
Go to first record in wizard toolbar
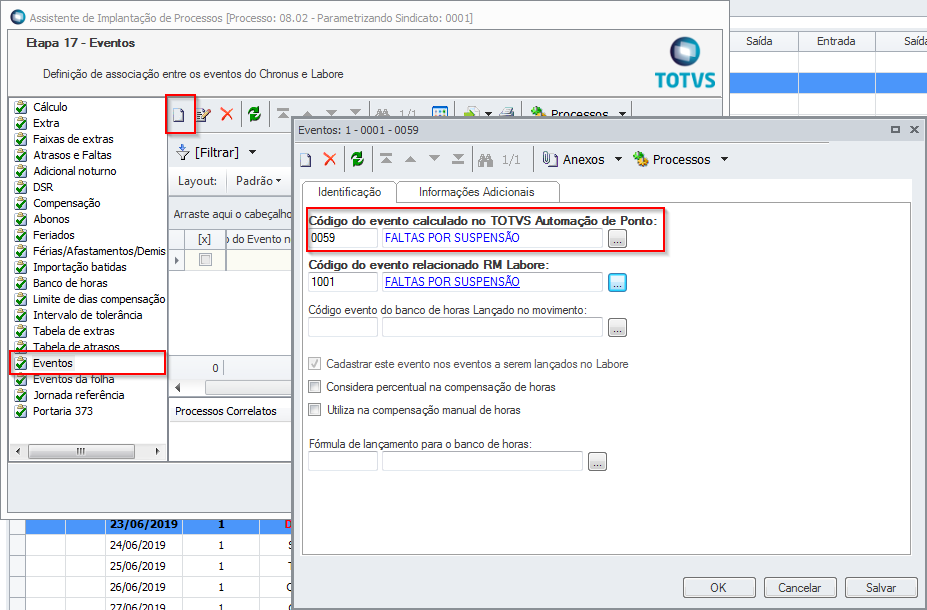tap(283, 113)
